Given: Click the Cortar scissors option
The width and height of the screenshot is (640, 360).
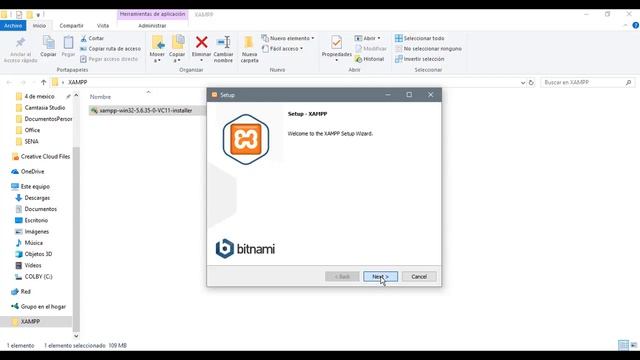Looking at the screenshot, I should pos(93,38).
